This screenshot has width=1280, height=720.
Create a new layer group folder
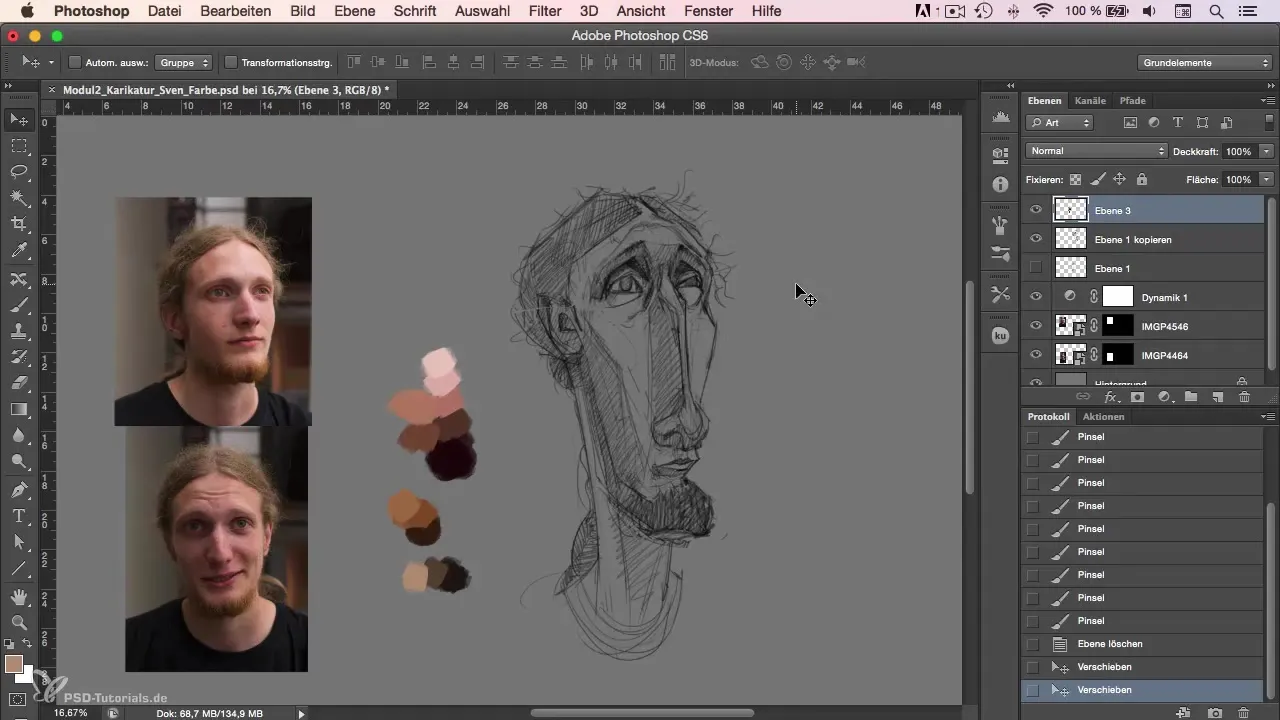pyautogui.click(x=1191, y=397)
